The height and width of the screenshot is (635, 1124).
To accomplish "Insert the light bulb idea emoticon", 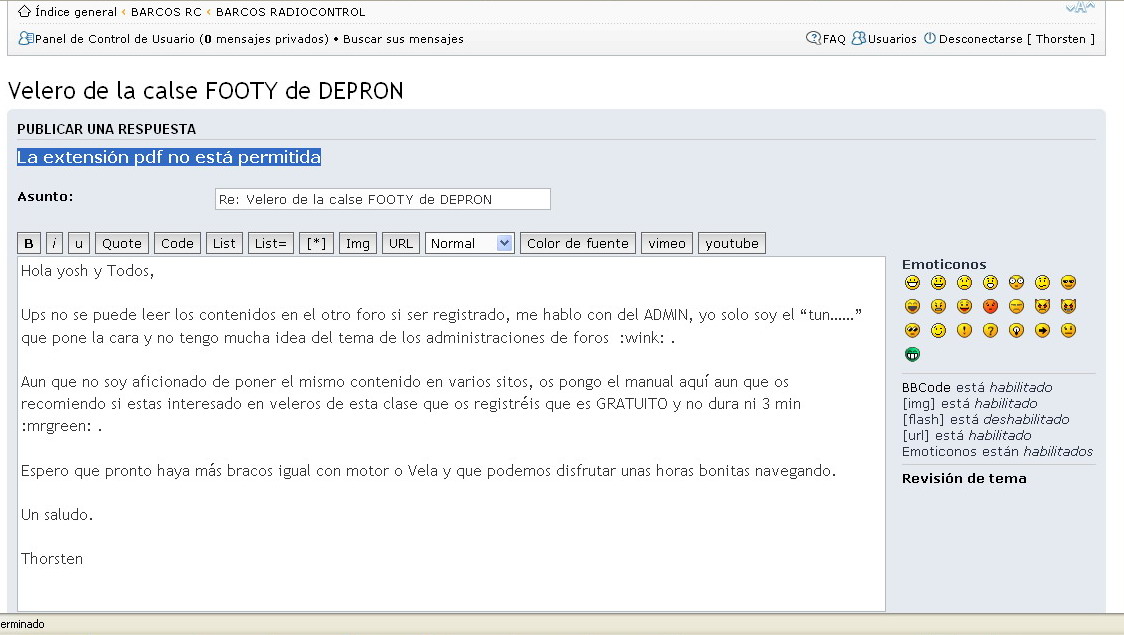I will 1016,330.
